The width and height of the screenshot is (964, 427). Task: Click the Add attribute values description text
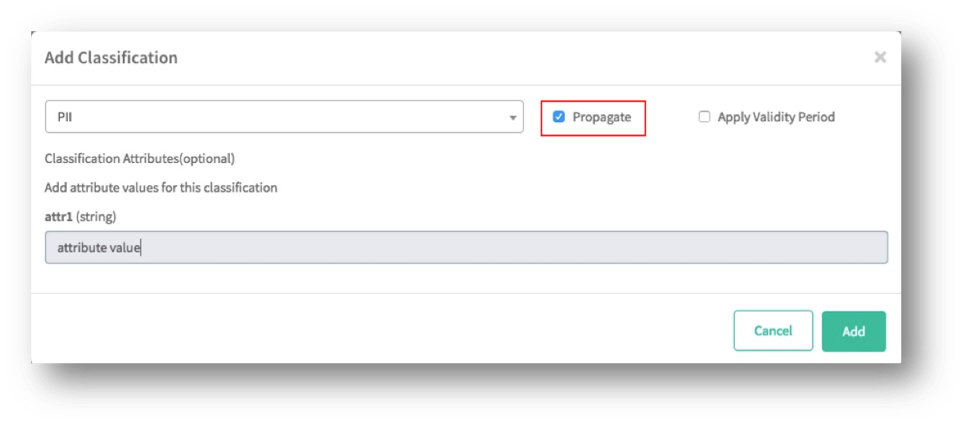160,187
